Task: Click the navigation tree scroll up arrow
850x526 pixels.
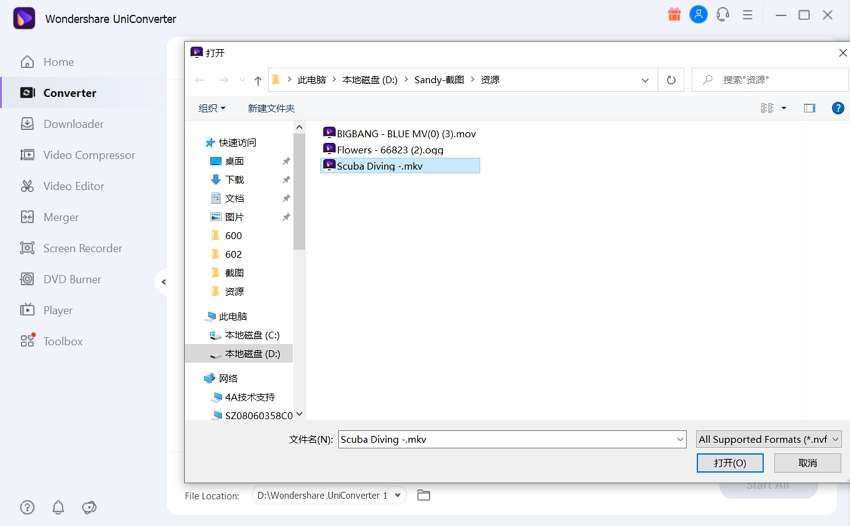Action: click(299, 127)
